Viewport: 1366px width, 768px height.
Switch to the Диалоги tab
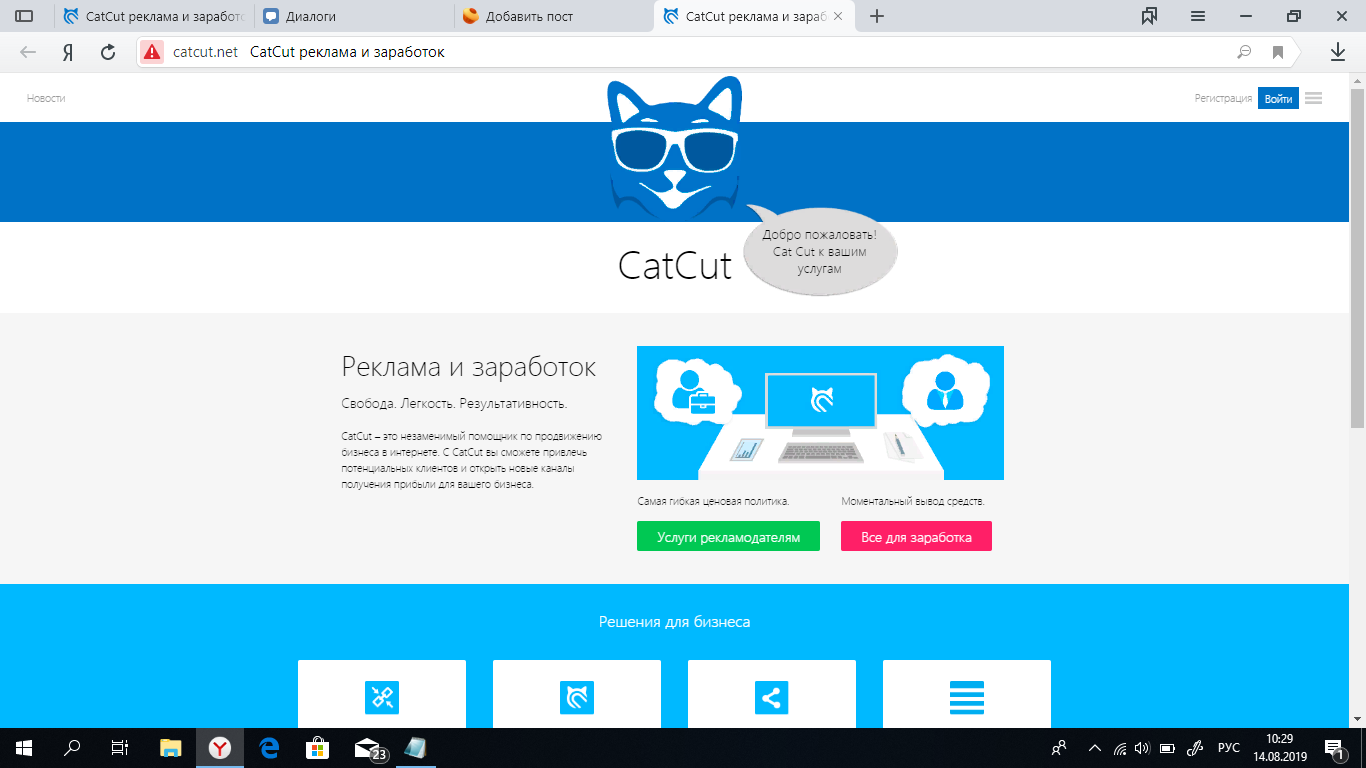354,16
